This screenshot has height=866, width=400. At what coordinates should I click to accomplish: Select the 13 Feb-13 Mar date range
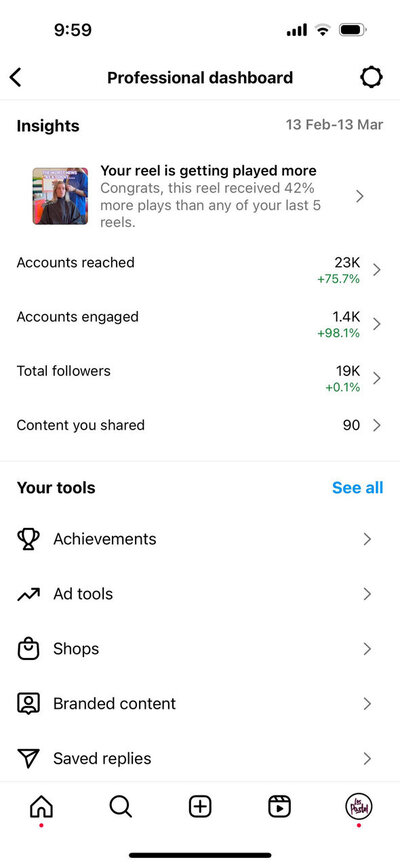(334, 124)
